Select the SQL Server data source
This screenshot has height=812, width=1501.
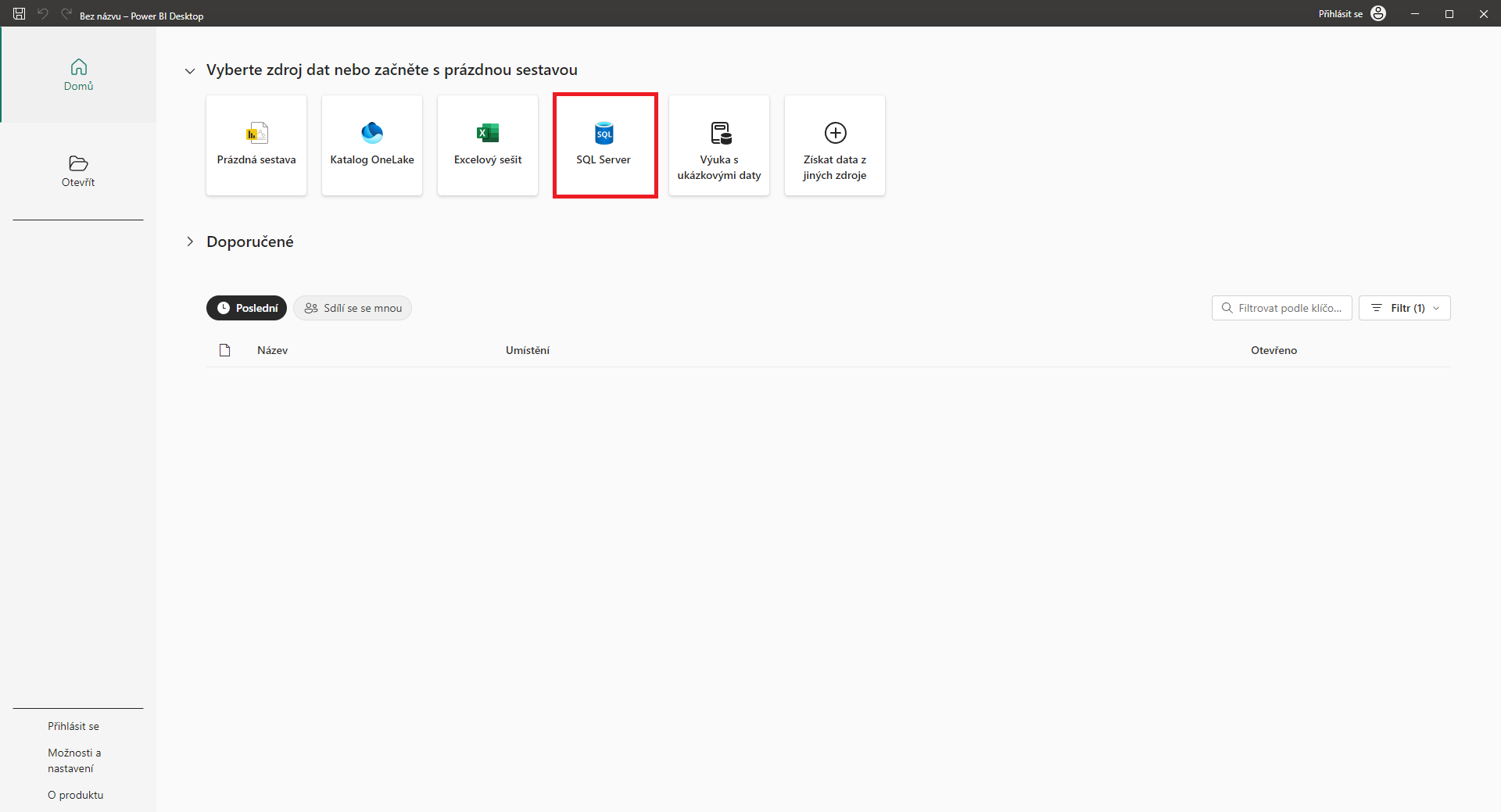point(604,145)
